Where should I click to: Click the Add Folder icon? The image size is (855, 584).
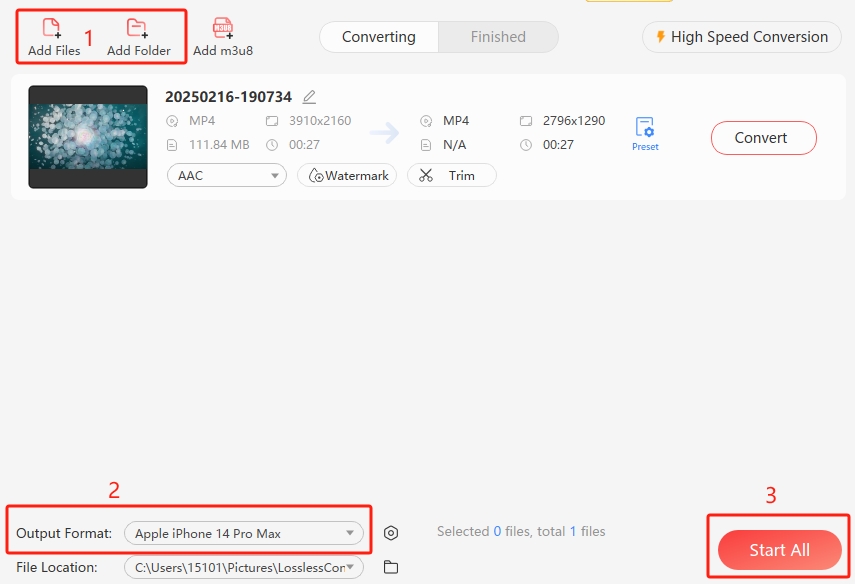coord(138,30)
